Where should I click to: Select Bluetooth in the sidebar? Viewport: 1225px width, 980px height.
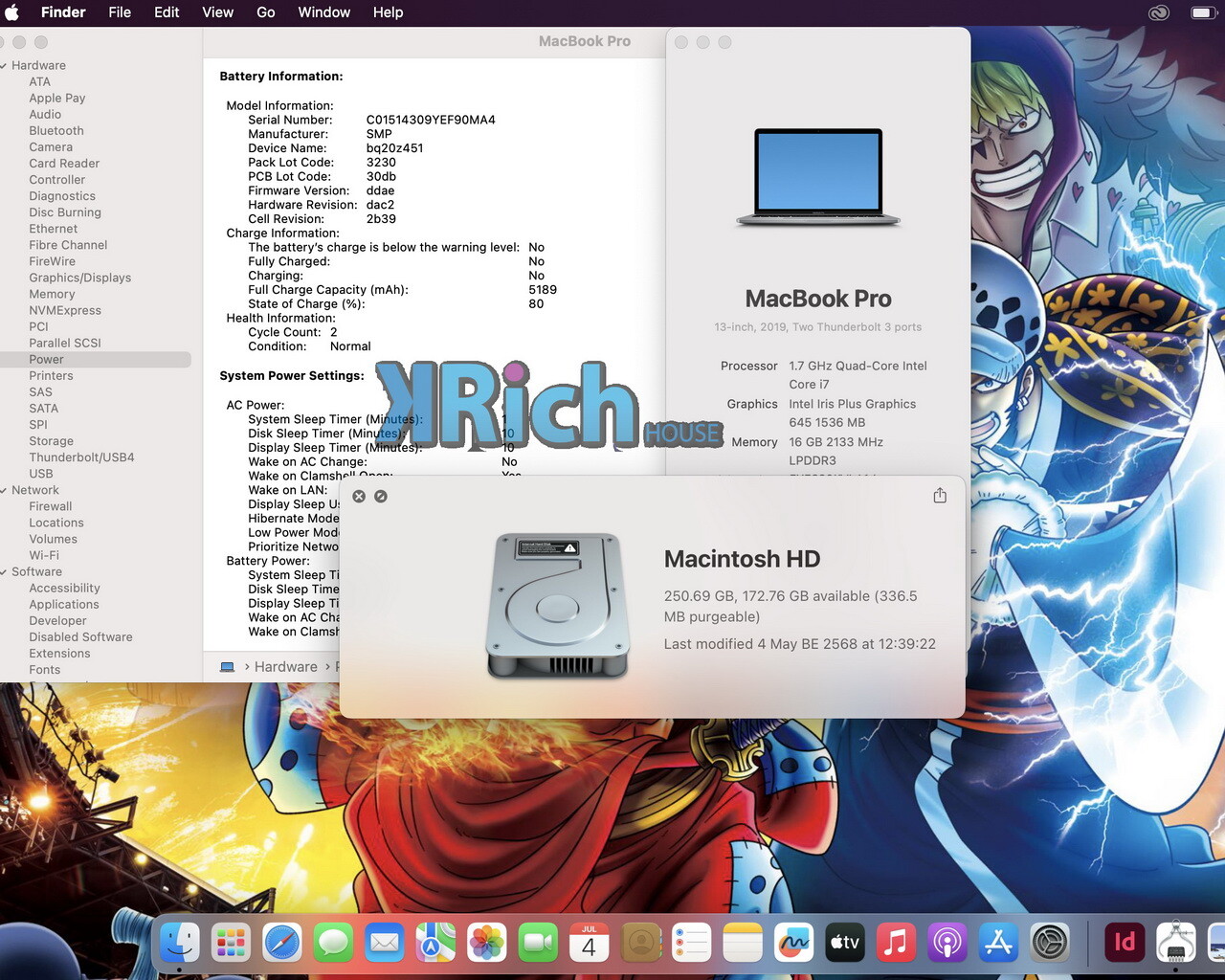pyautogui.click(x=56, y=131)
